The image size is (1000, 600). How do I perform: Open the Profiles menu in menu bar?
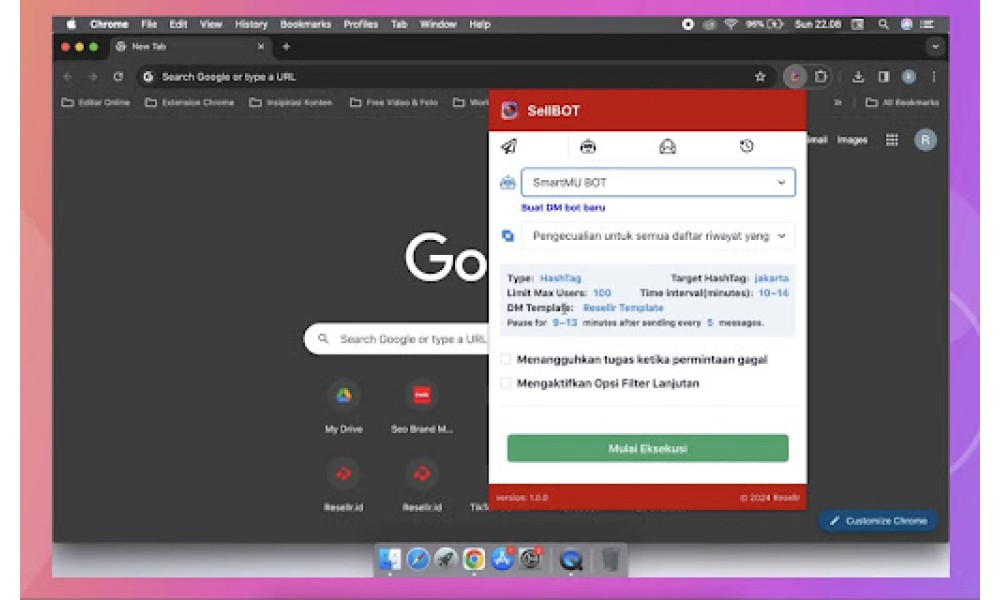tap(361, 24)
